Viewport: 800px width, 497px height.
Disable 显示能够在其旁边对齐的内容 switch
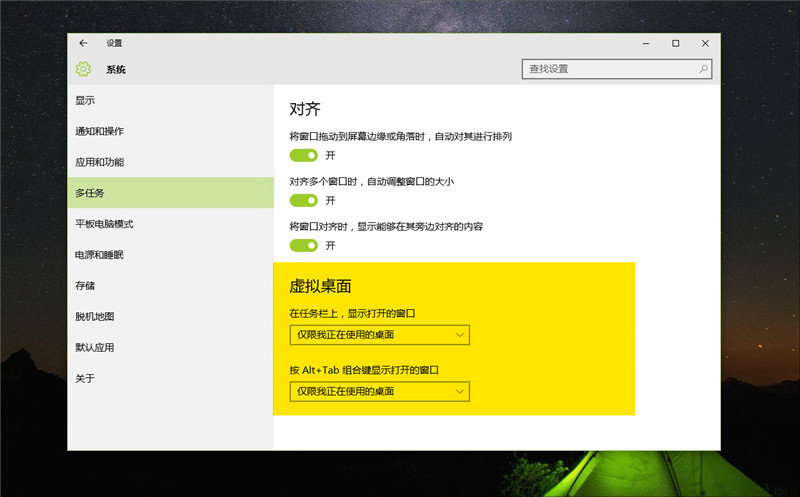(x=303, y=245)
